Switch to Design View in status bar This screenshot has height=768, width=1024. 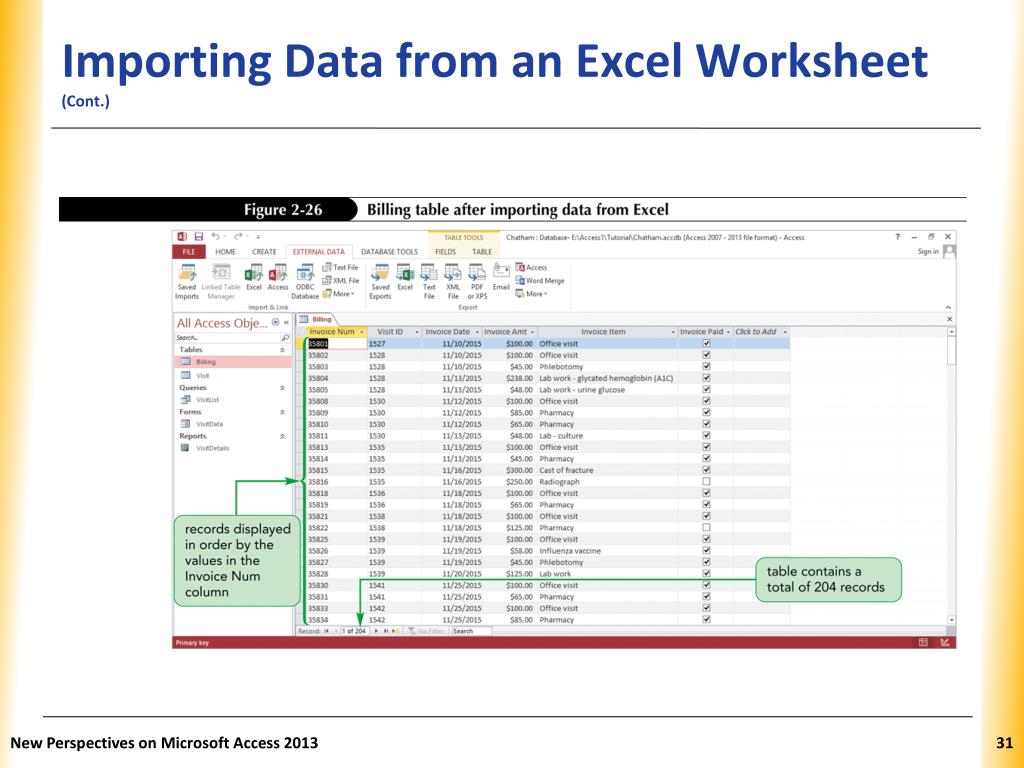(944, 643)
